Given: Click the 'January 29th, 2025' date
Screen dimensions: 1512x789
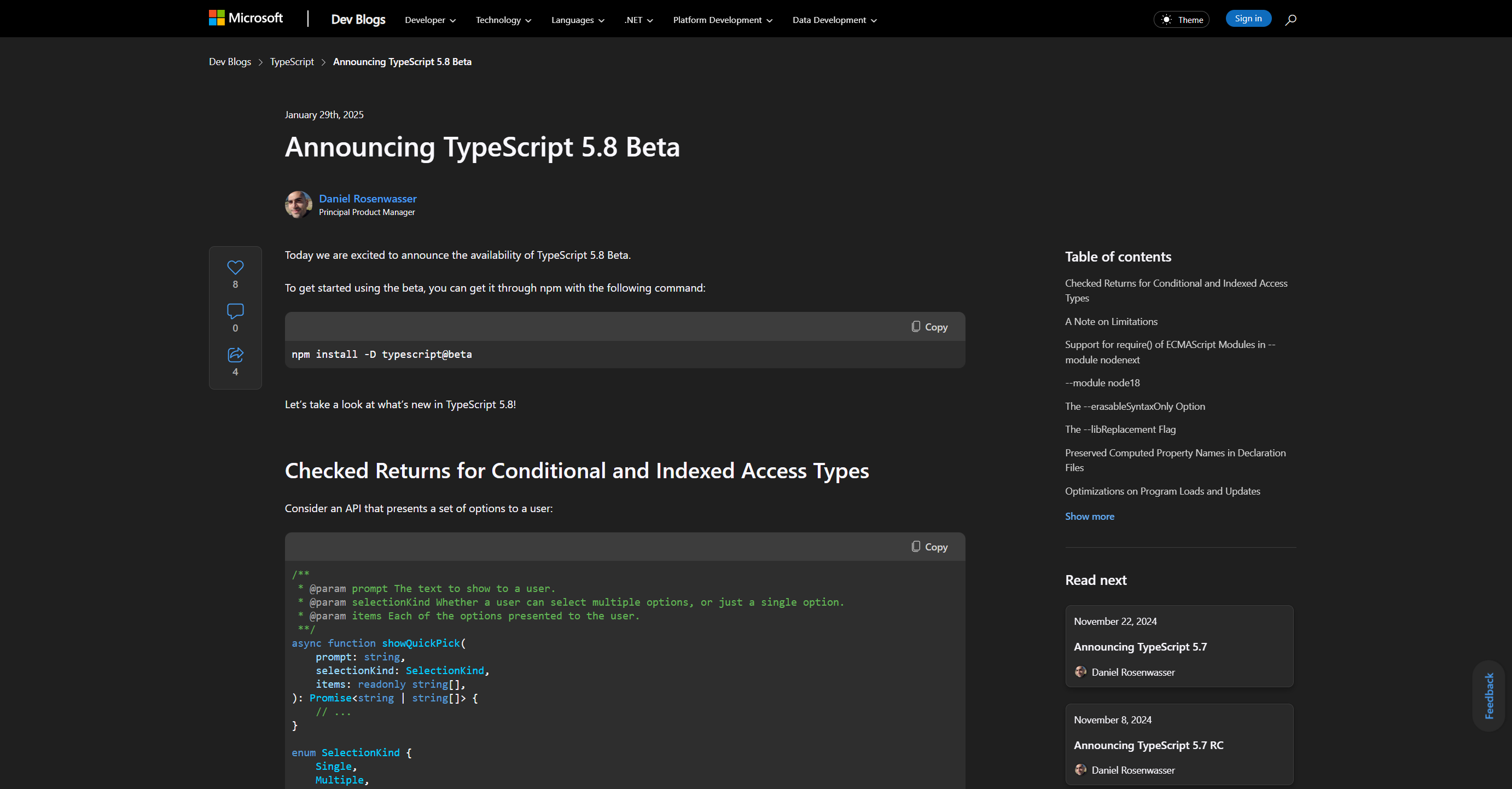Looking at the screenshot, I should click(324, 115).
